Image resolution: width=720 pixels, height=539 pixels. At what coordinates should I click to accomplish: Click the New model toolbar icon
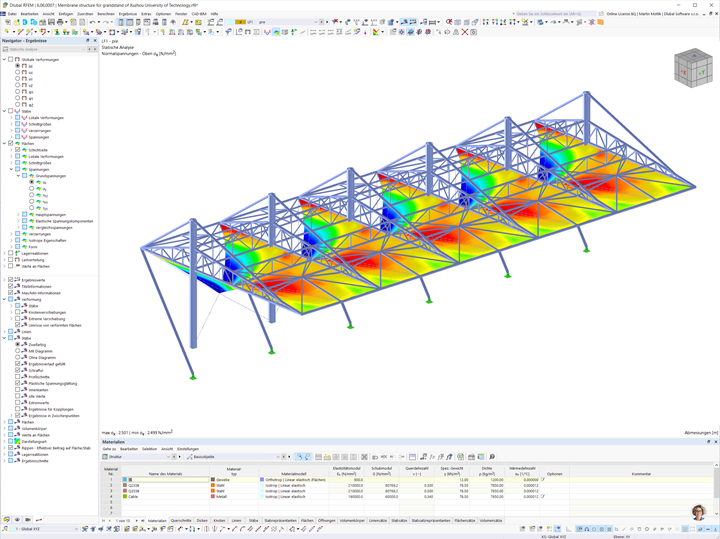pos(8,22)
